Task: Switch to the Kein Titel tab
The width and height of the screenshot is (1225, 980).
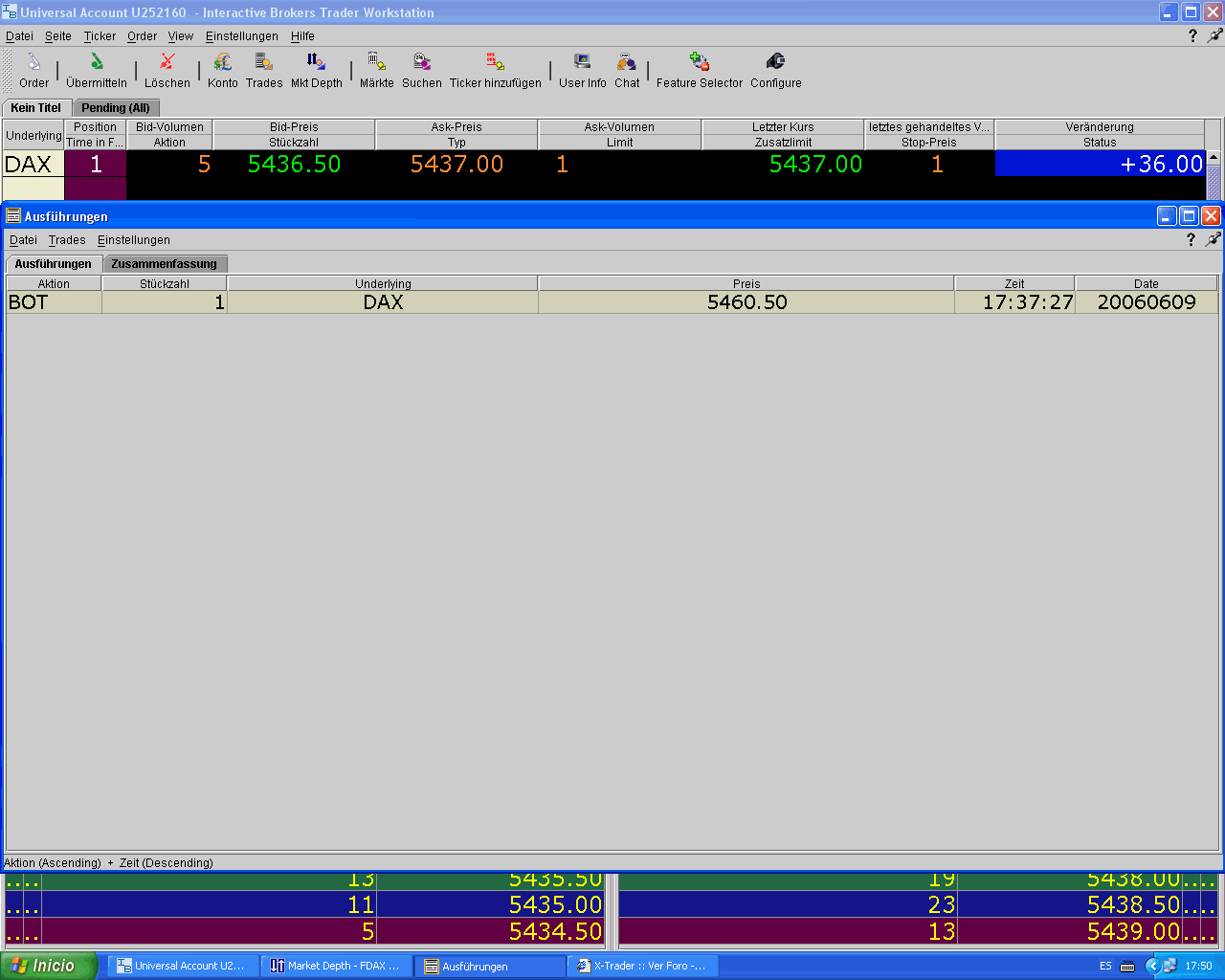Action: tap(36, 108)
